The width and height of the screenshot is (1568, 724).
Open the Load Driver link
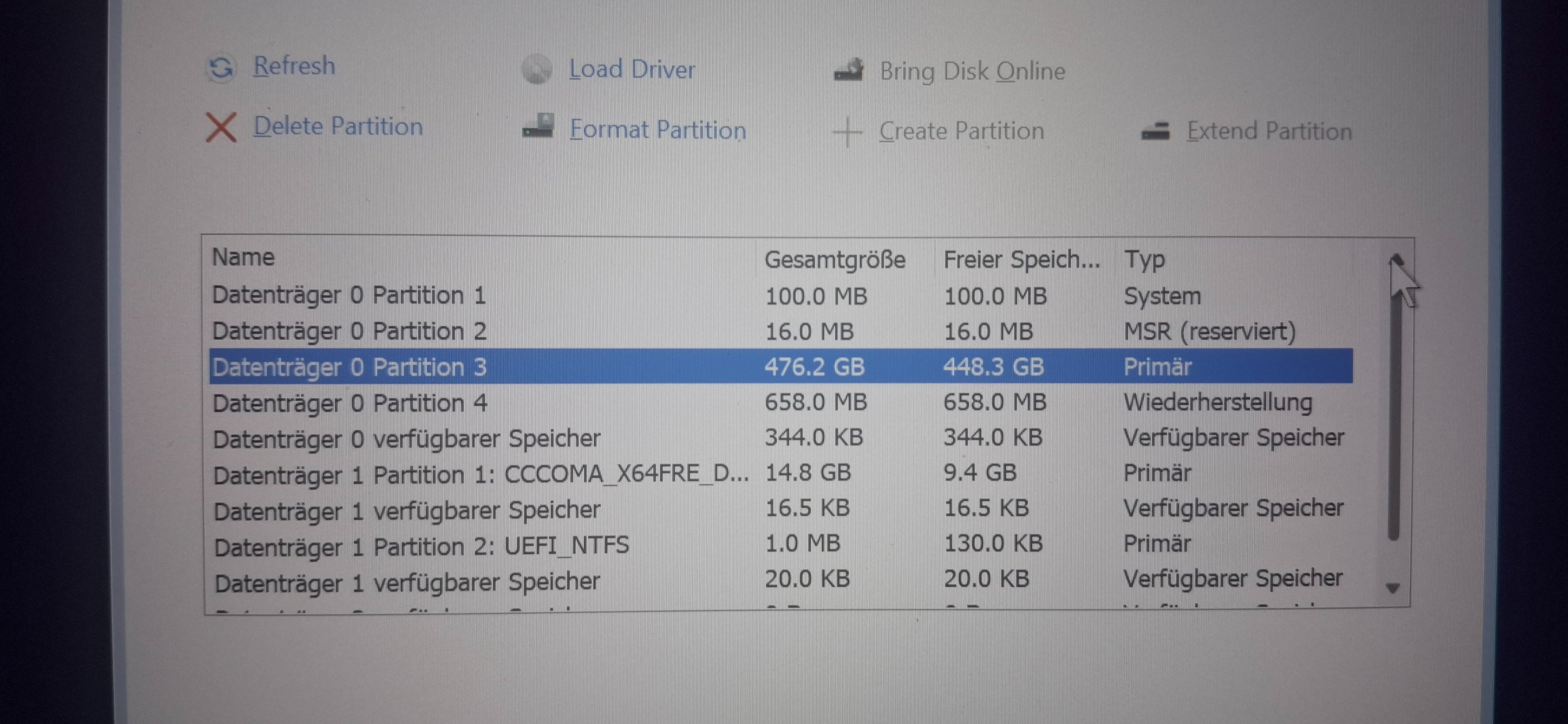(632, 69)
